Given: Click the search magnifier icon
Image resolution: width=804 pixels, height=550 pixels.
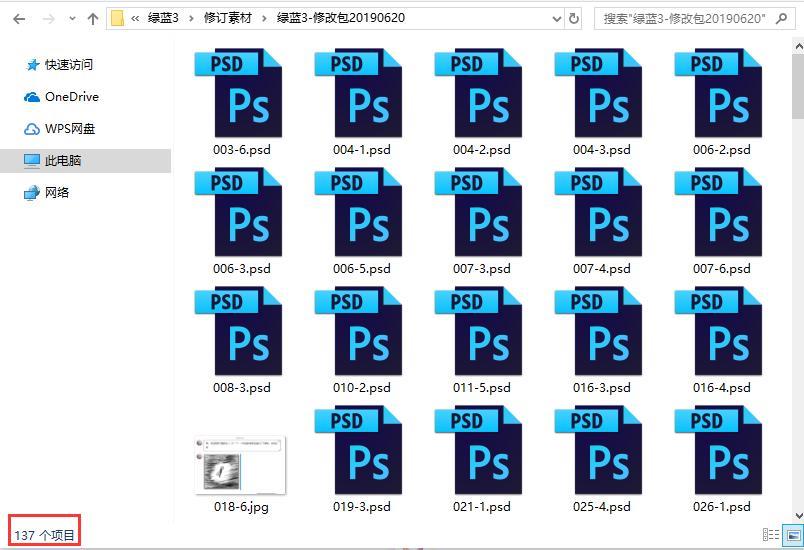Looking at the screenshot, I should [781, 19].
